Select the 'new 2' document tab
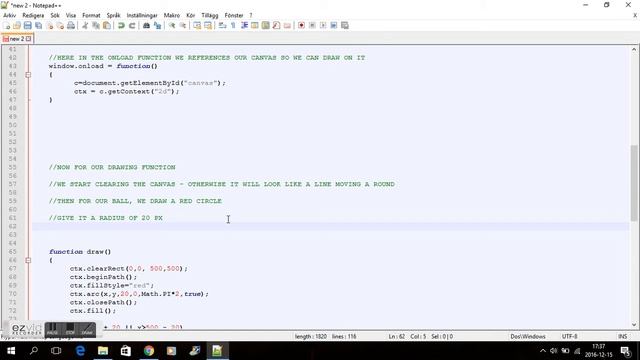 17,39
